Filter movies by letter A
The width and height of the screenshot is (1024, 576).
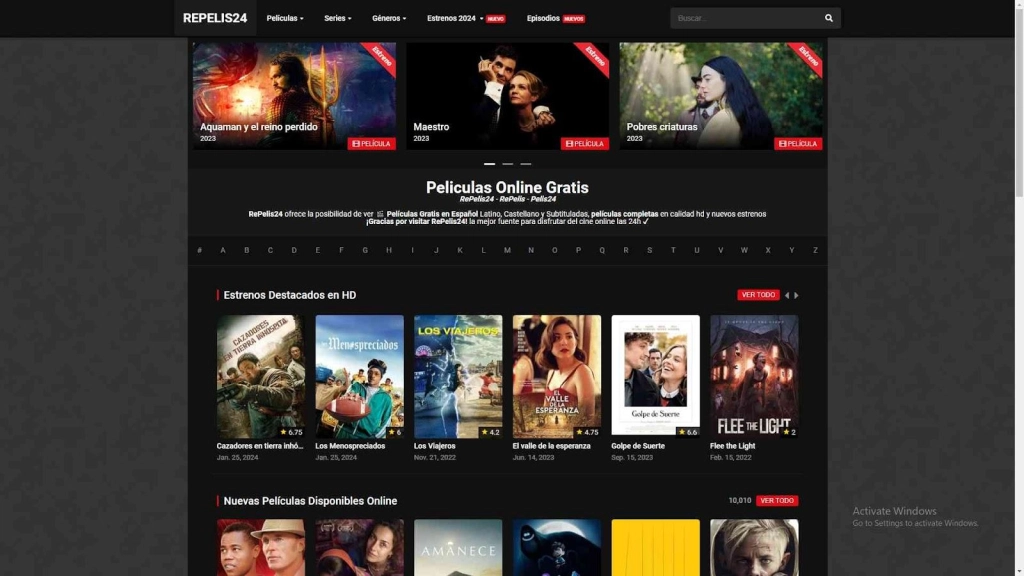click(223, 250)
